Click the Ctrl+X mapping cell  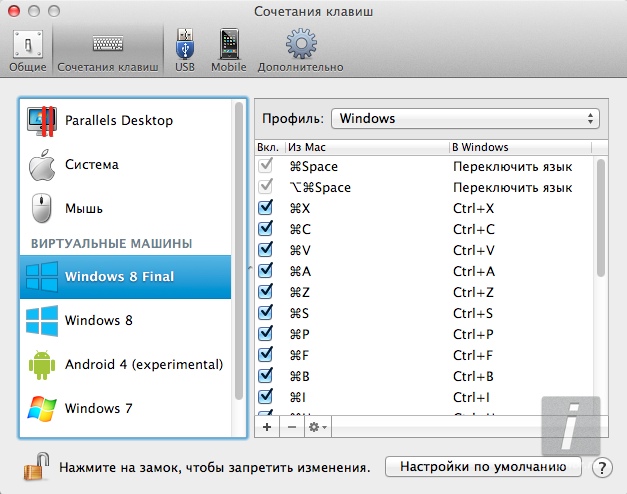(473, 208)
